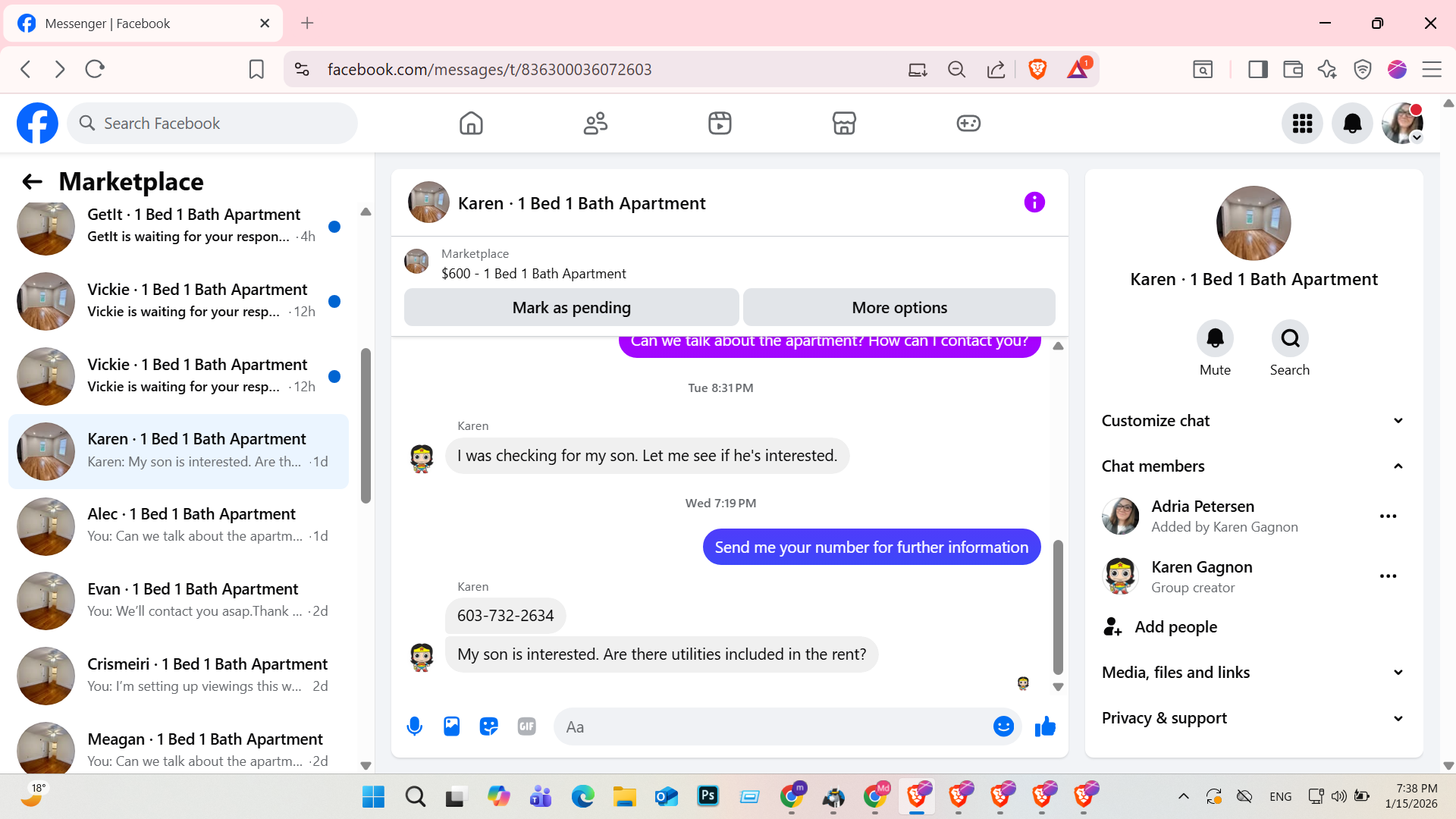Open conversation information purple icon
The image size is (1456, 819).
pos(1034,202)
